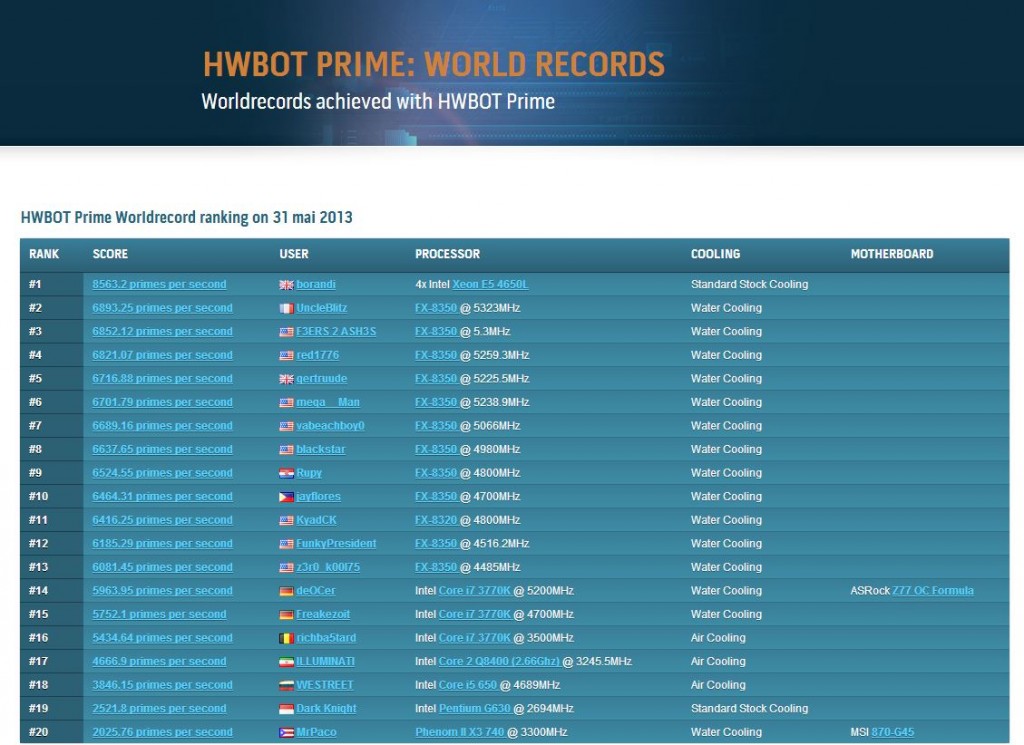Click the flag icon beside ILLUMINATI
The width and height of the screenshot is (1024, 745).
(x=286, y=662)
